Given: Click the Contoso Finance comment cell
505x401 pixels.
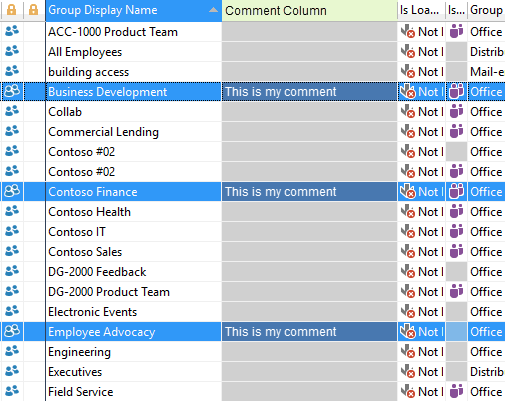Looking at the screenshot, I should [x=309, y=192].
